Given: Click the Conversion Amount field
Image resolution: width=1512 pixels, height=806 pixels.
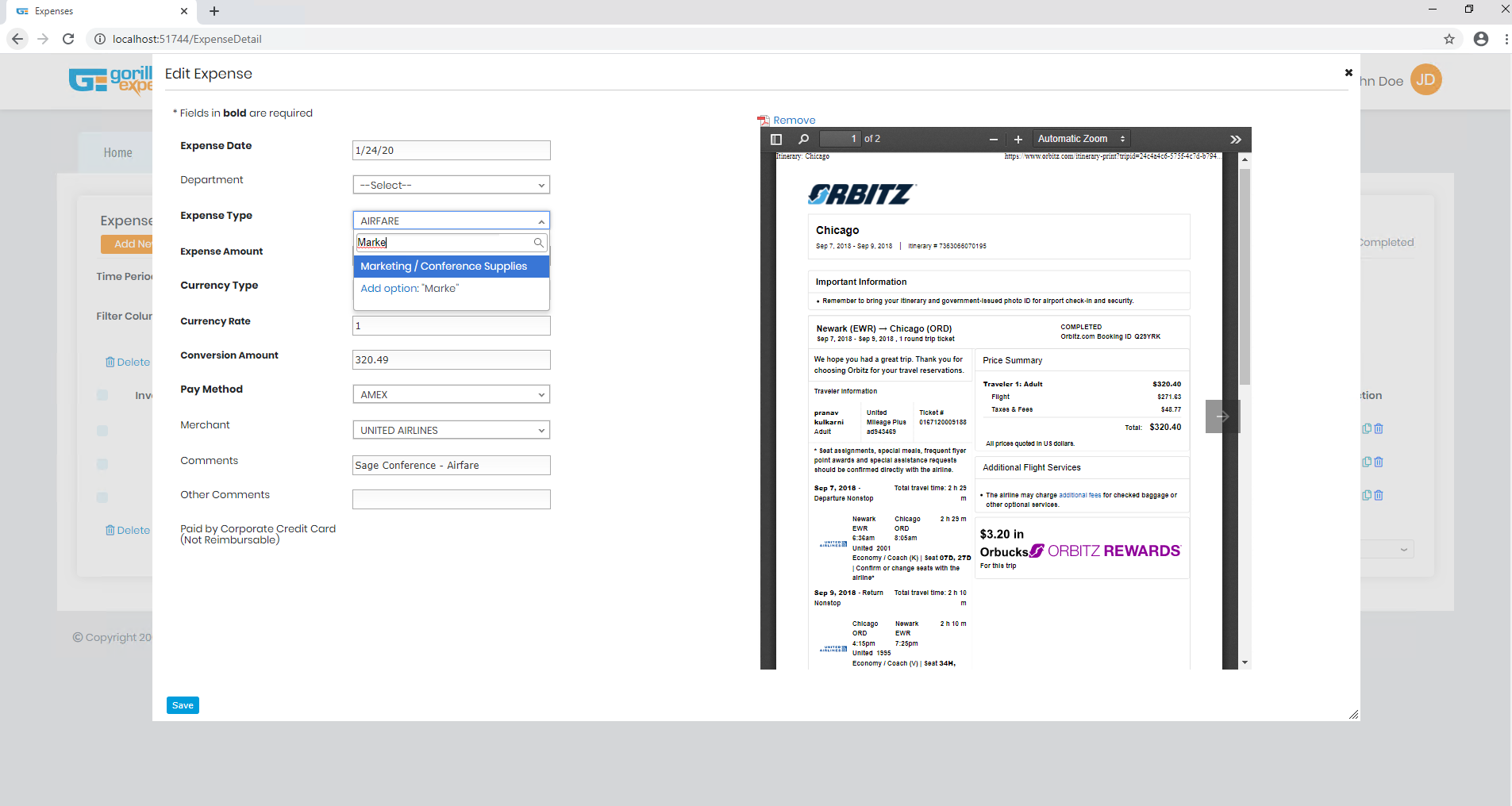Looking at the screenshot, I should (x=451, y=360).
